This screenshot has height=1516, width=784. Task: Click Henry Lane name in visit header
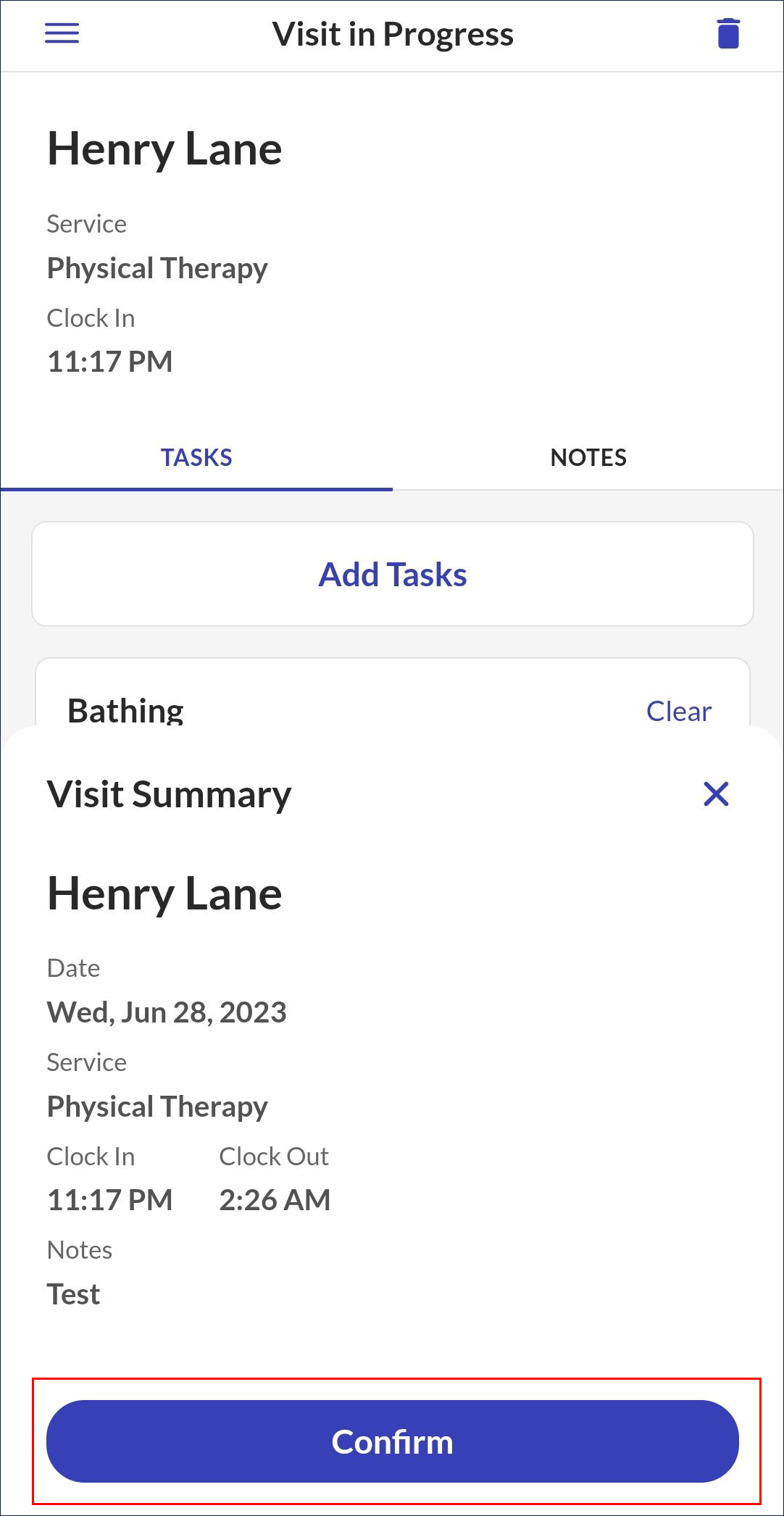pos(164,149)
